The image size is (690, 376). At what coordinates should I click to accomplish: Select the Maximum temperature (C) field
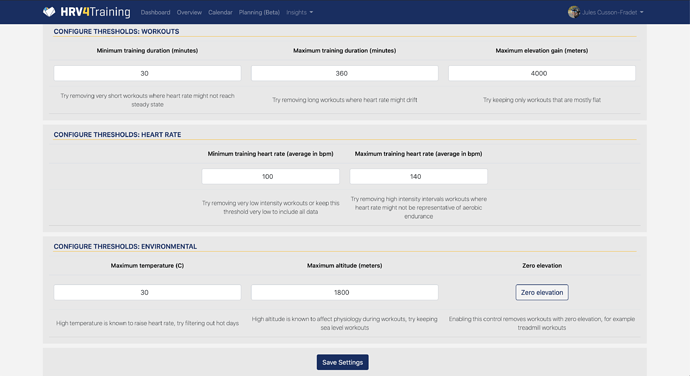coord(147,292)
